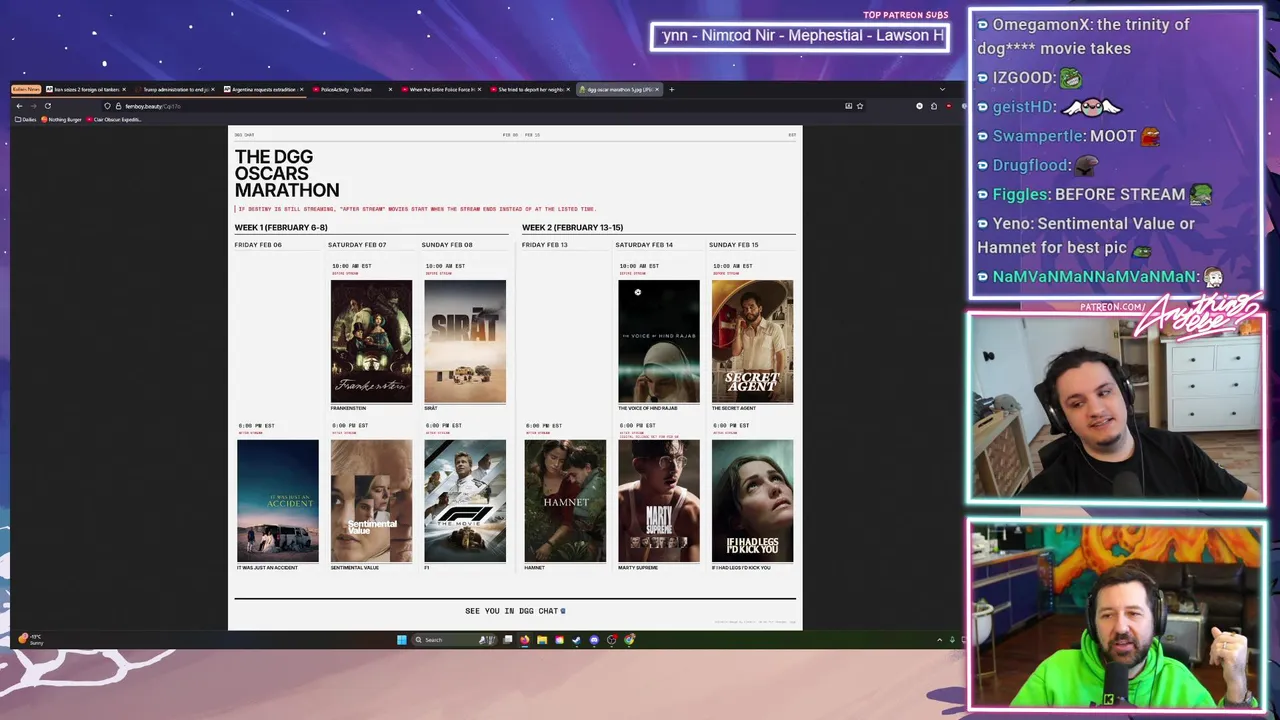Expand the list-all-tabs dropdown
1280x720 pixels.
tap(941, 89)
